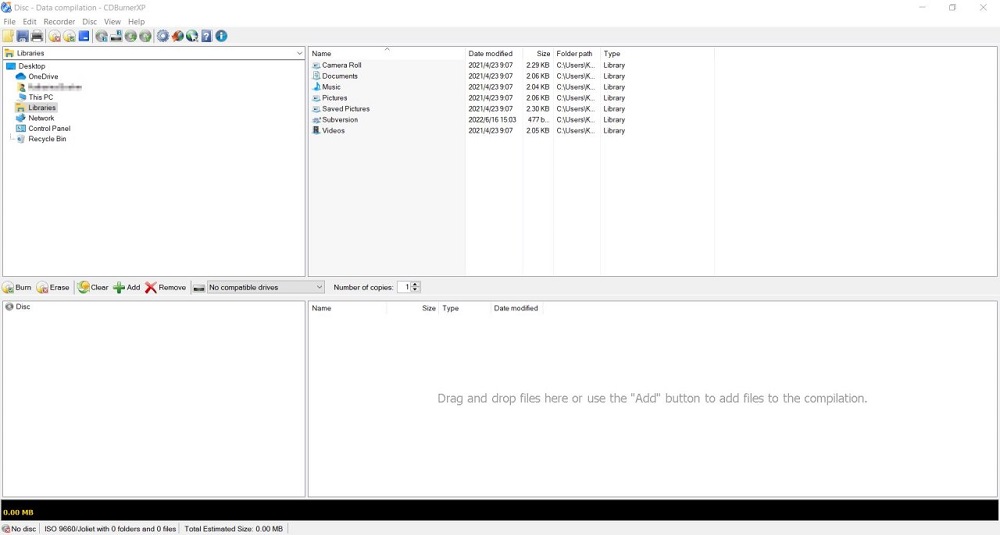Select the Pictures library
This screenshot has width=1000, height=535.
pos(330,98)
